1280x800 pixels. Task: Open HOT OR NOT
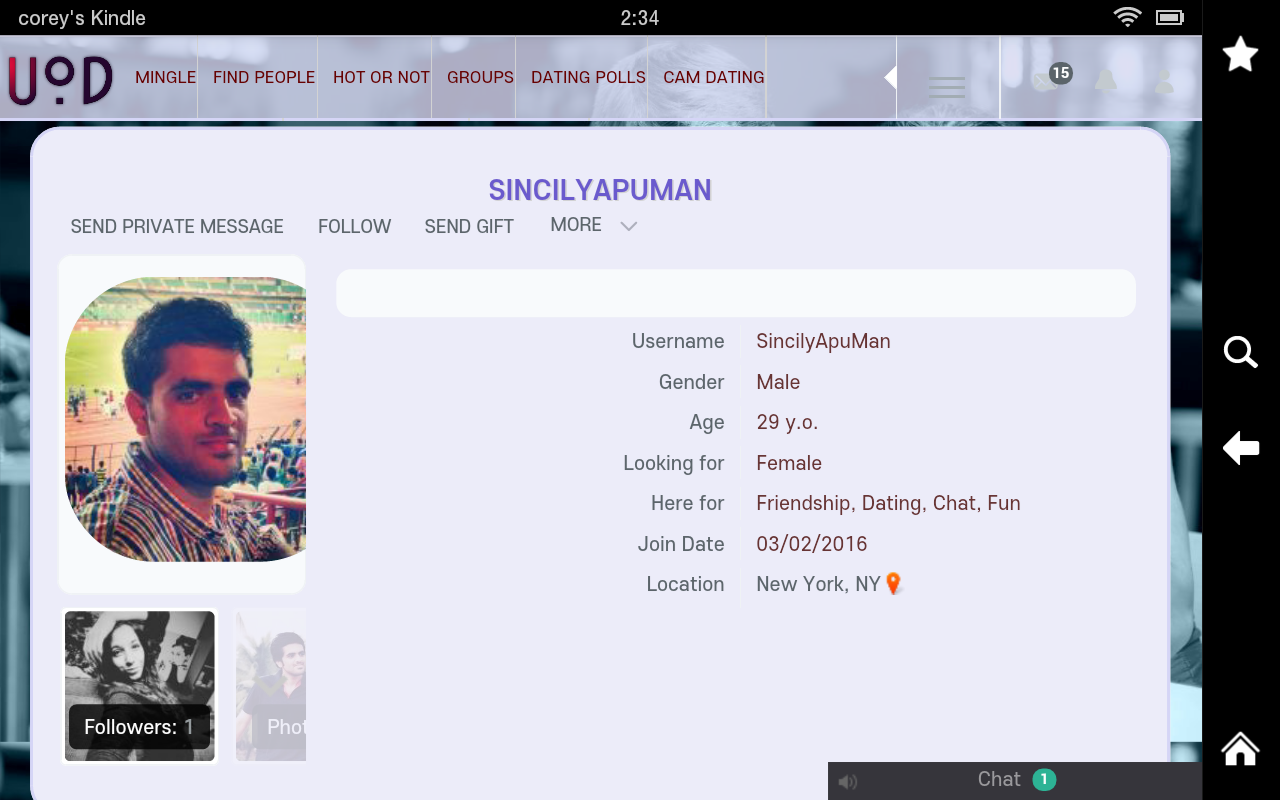click(x=381, y=77)
